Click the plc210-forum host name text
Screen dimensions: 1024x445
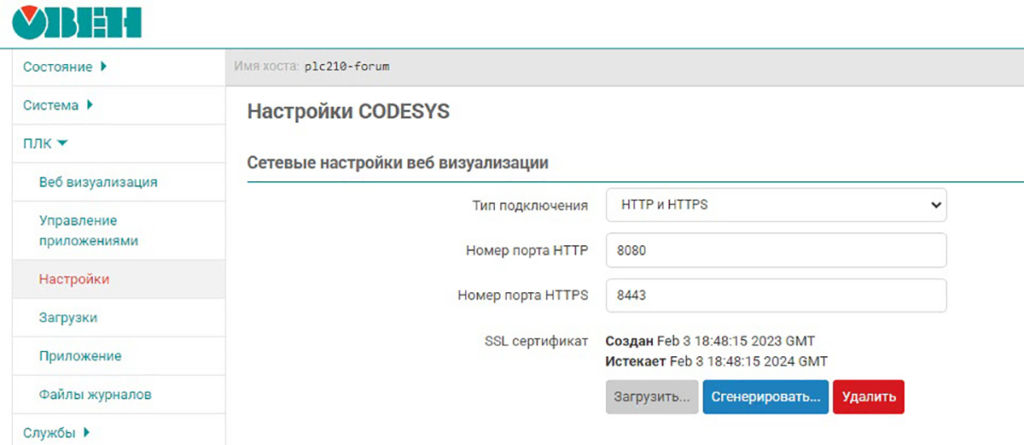(346, 67)
